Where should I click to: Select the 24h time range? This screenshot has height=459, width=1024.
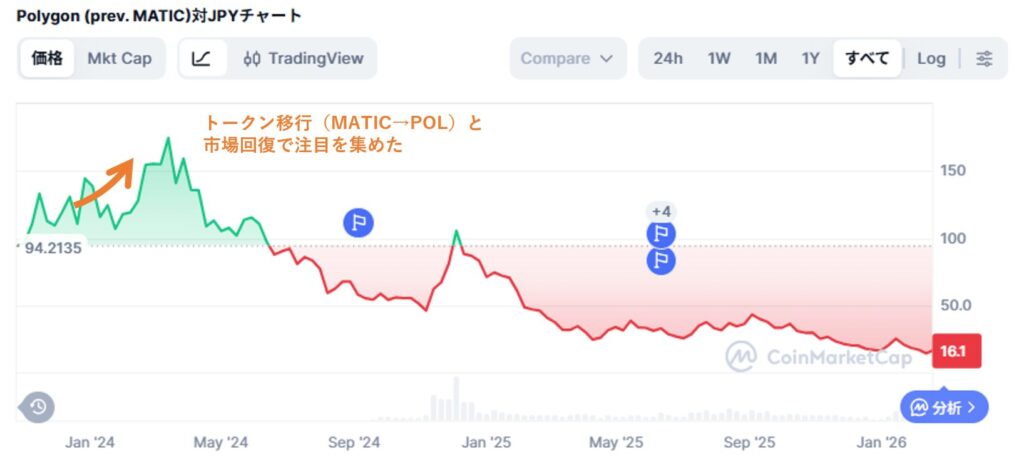[668, 59]
